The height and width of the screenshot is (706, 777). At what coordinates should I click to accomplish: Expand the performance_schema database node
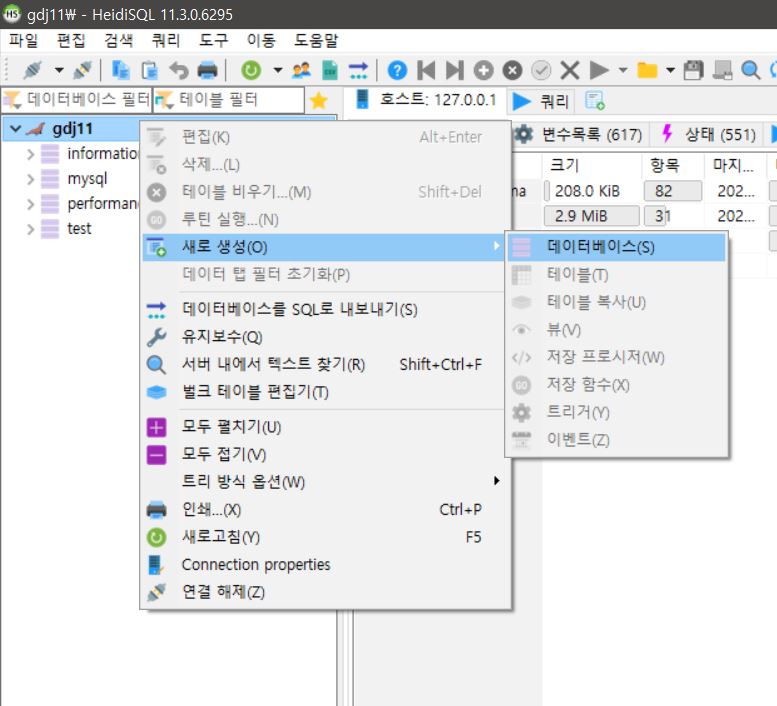31,204
